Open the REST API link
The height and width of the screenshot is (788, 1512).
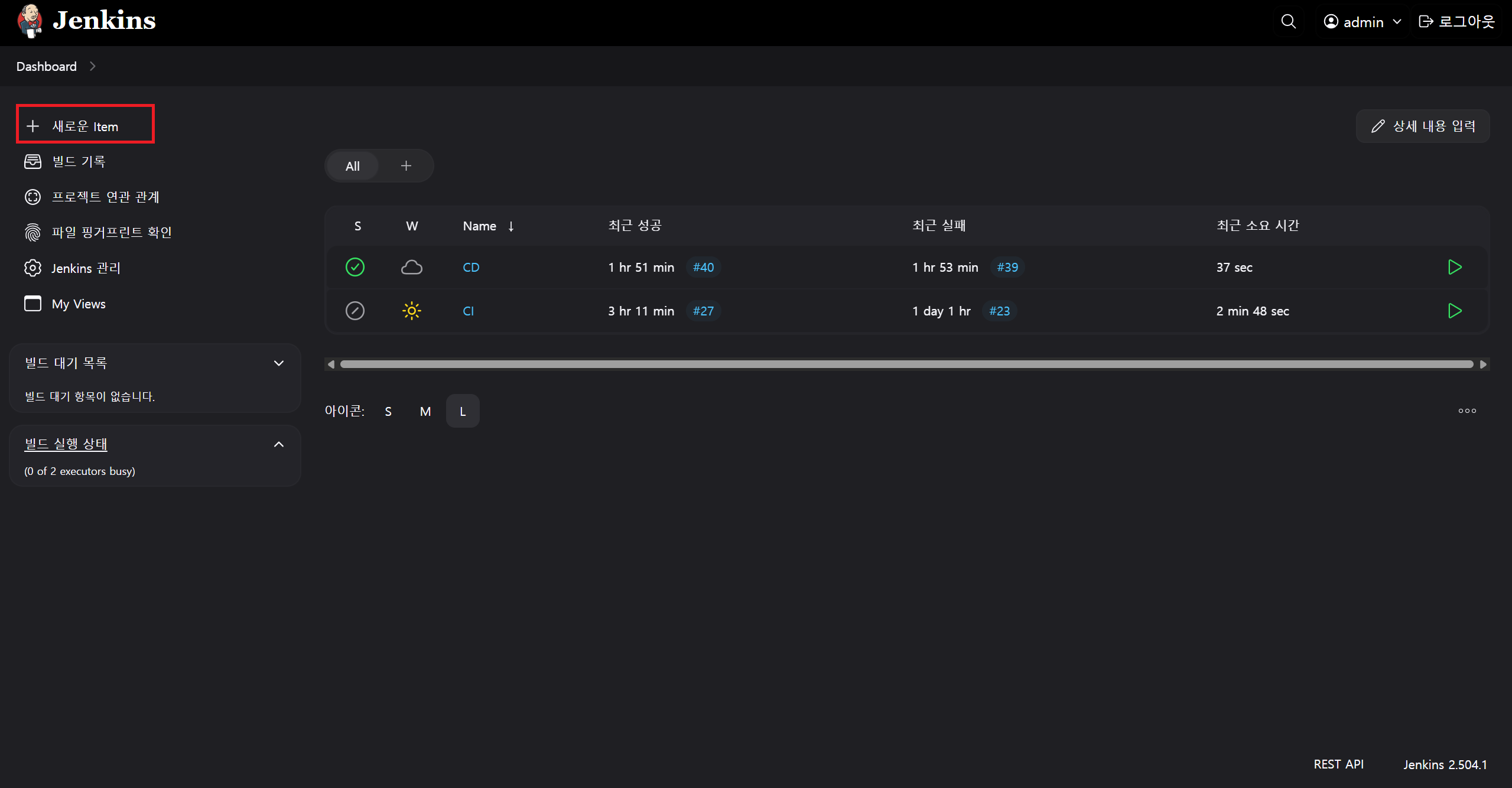click(1338, 764)
